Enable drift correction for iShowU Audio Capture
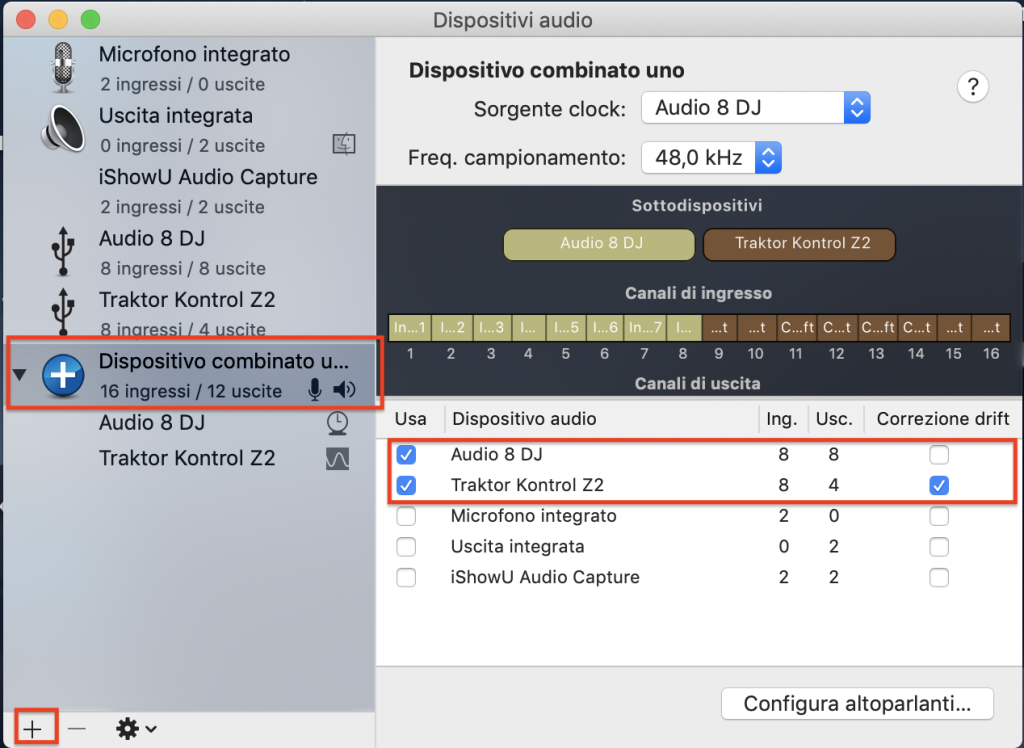The height and width of the screenshot is (748, 1024). pyautogui.click(x=939, y=577)
